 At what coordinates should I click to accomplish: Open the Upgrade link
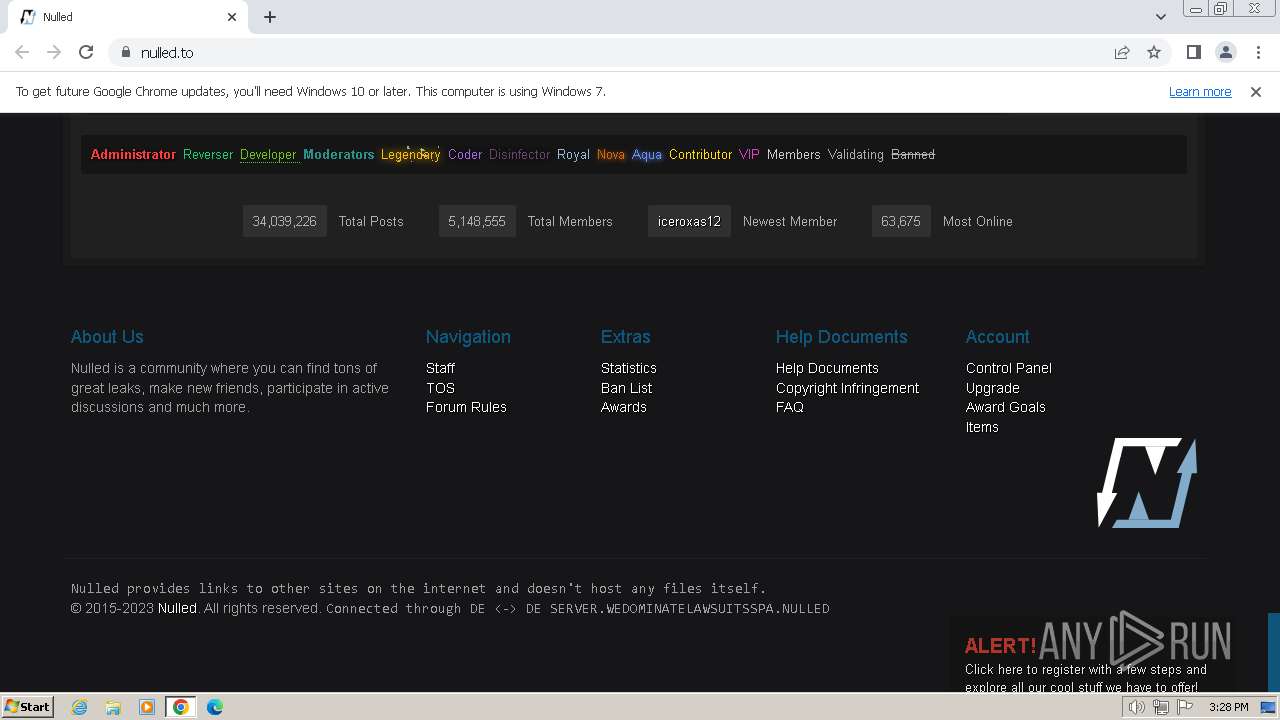[x=993, y=388]
